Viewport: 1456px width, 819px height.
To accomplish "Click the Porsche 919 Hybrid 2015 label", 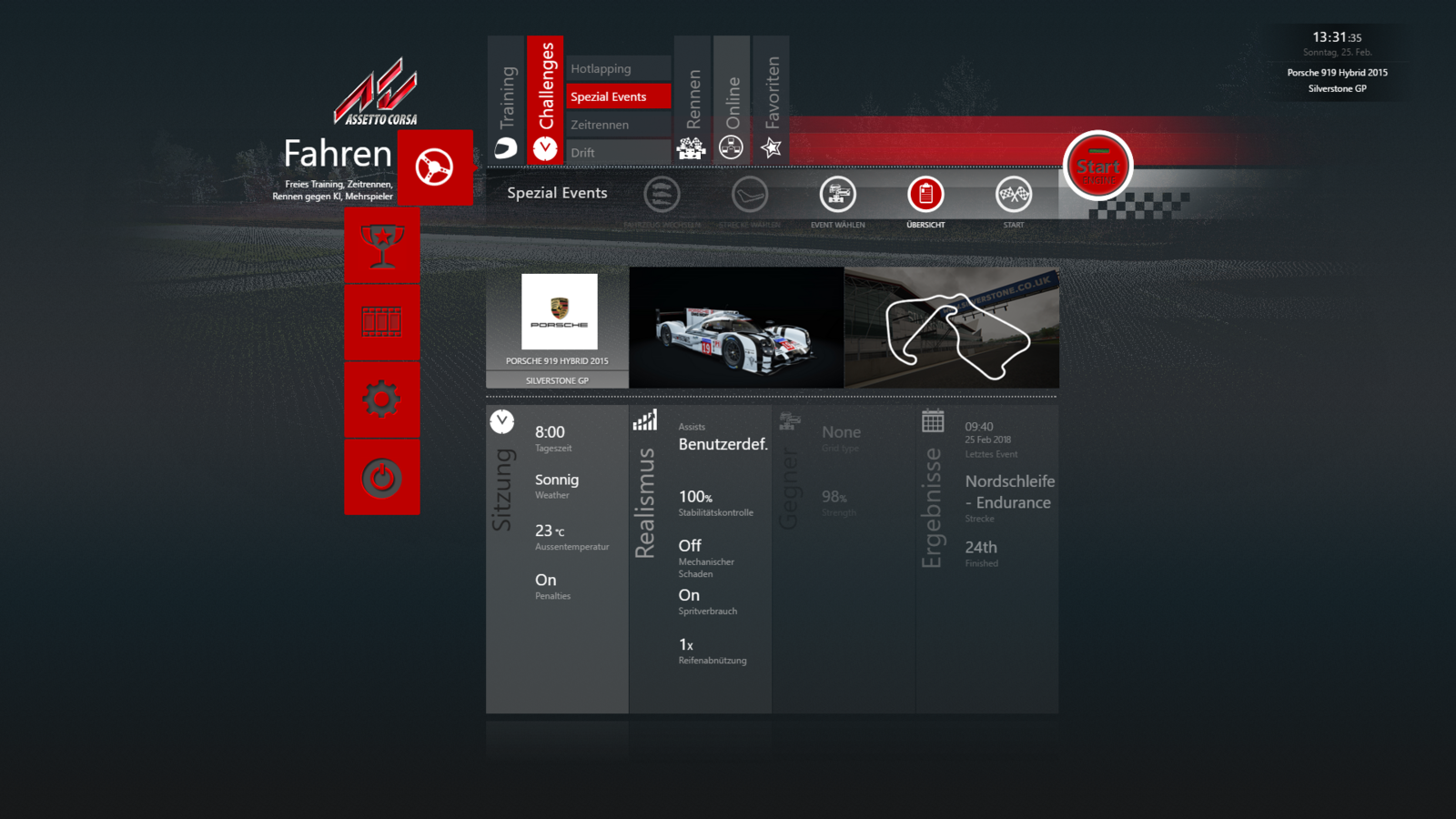I will [x=557, y=361].
